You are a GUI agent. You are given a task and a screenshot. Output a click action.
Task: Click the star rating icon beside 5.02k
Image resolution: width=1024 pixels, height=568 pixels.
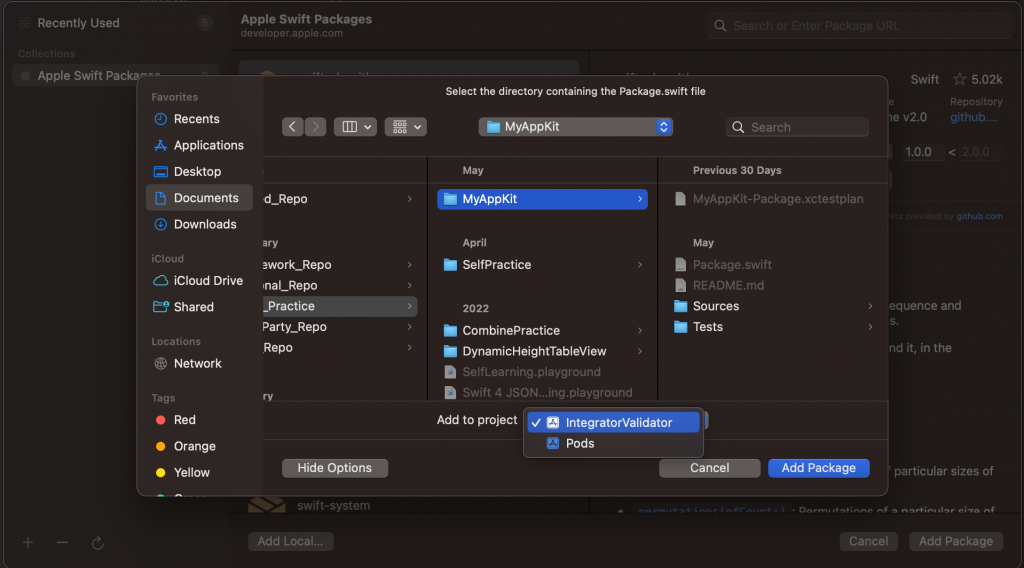[959, 80]
